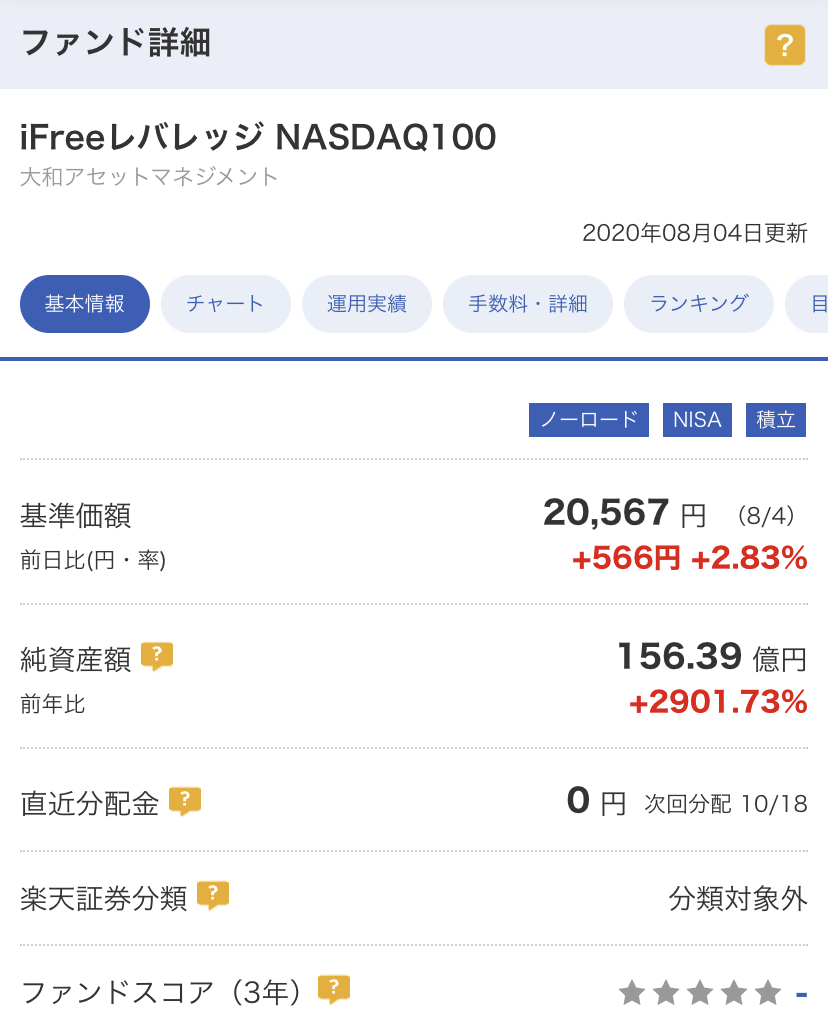Tap help icon beside 直近分配金

[185, 801]
